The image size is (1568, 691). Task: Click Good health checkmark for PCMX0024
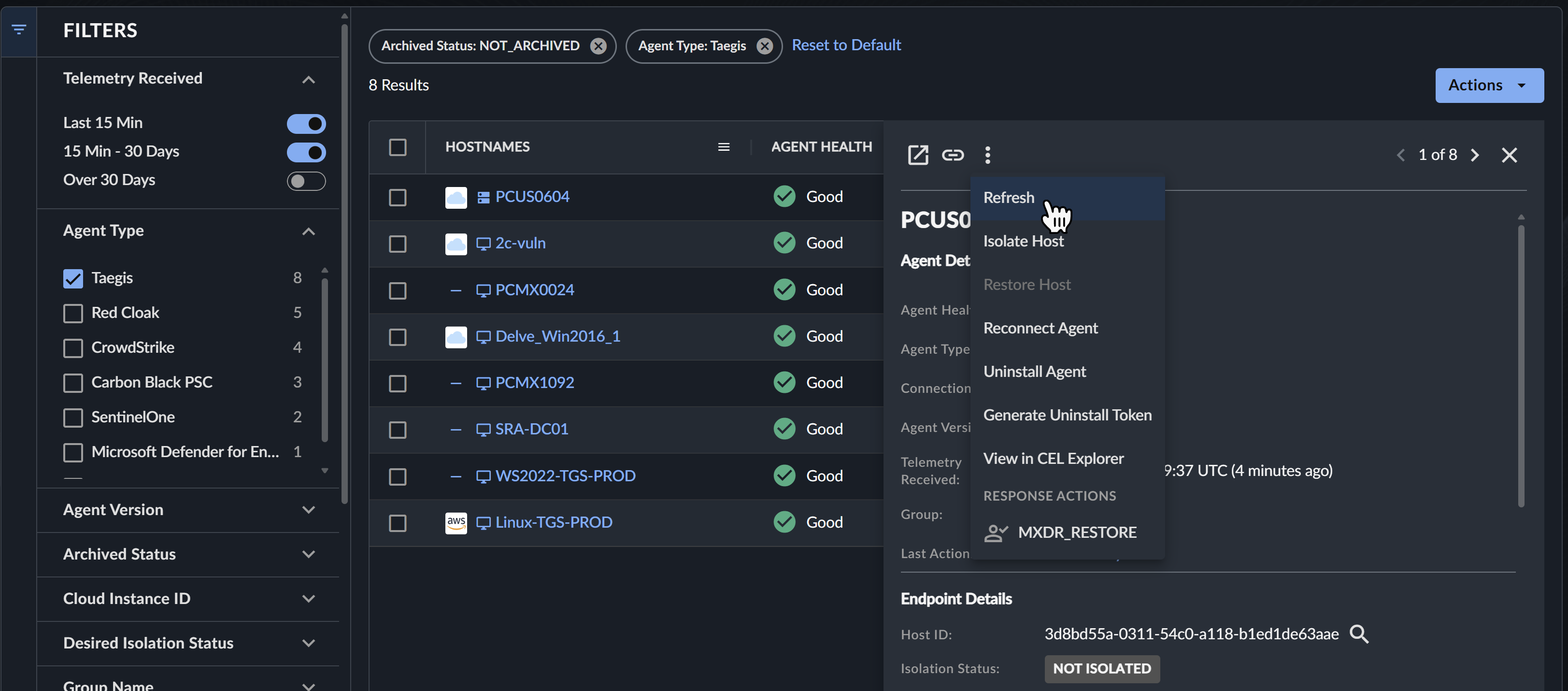[x=784, y=290]
